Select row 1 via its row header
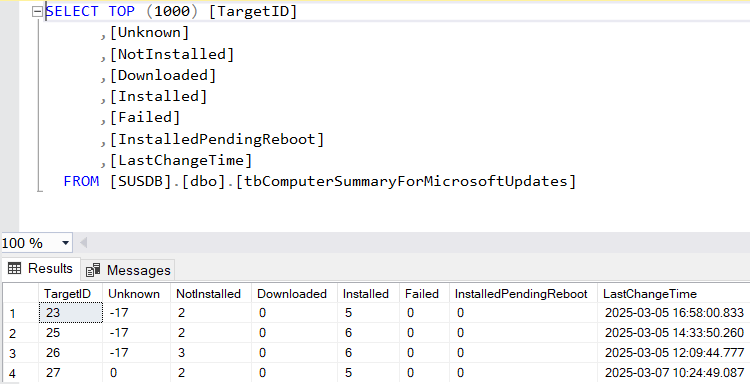 (x=21, y=313)
